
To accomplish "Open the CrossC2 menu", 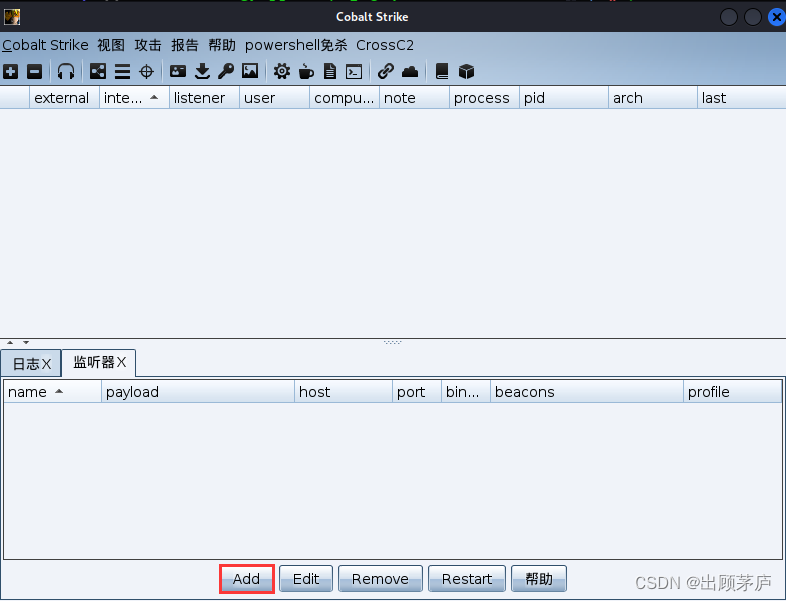I will (385, 45).
